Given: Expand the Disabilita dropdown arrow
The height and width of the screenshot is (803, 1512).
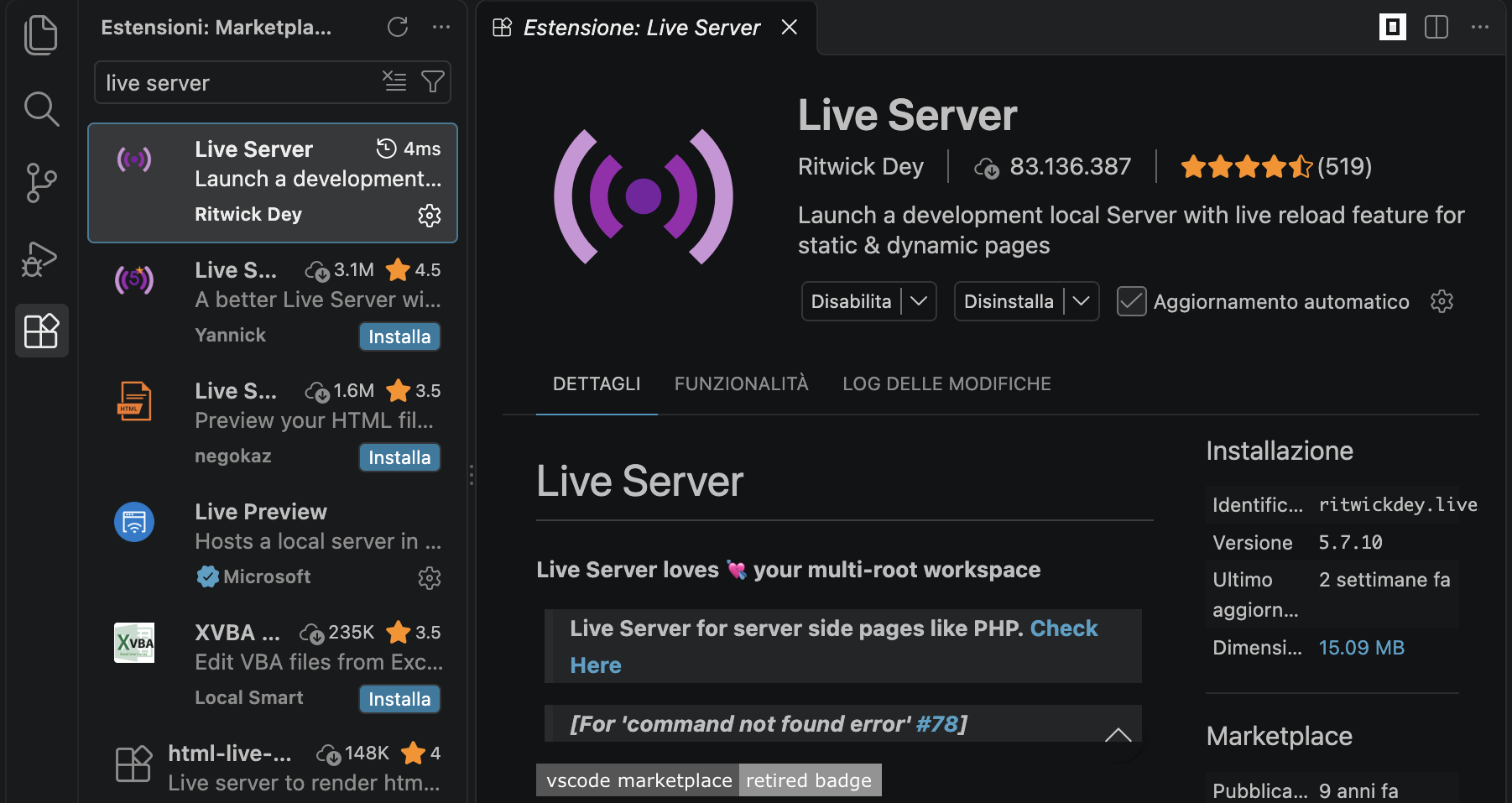Looking at the screenshot, I should click(919, 301).
